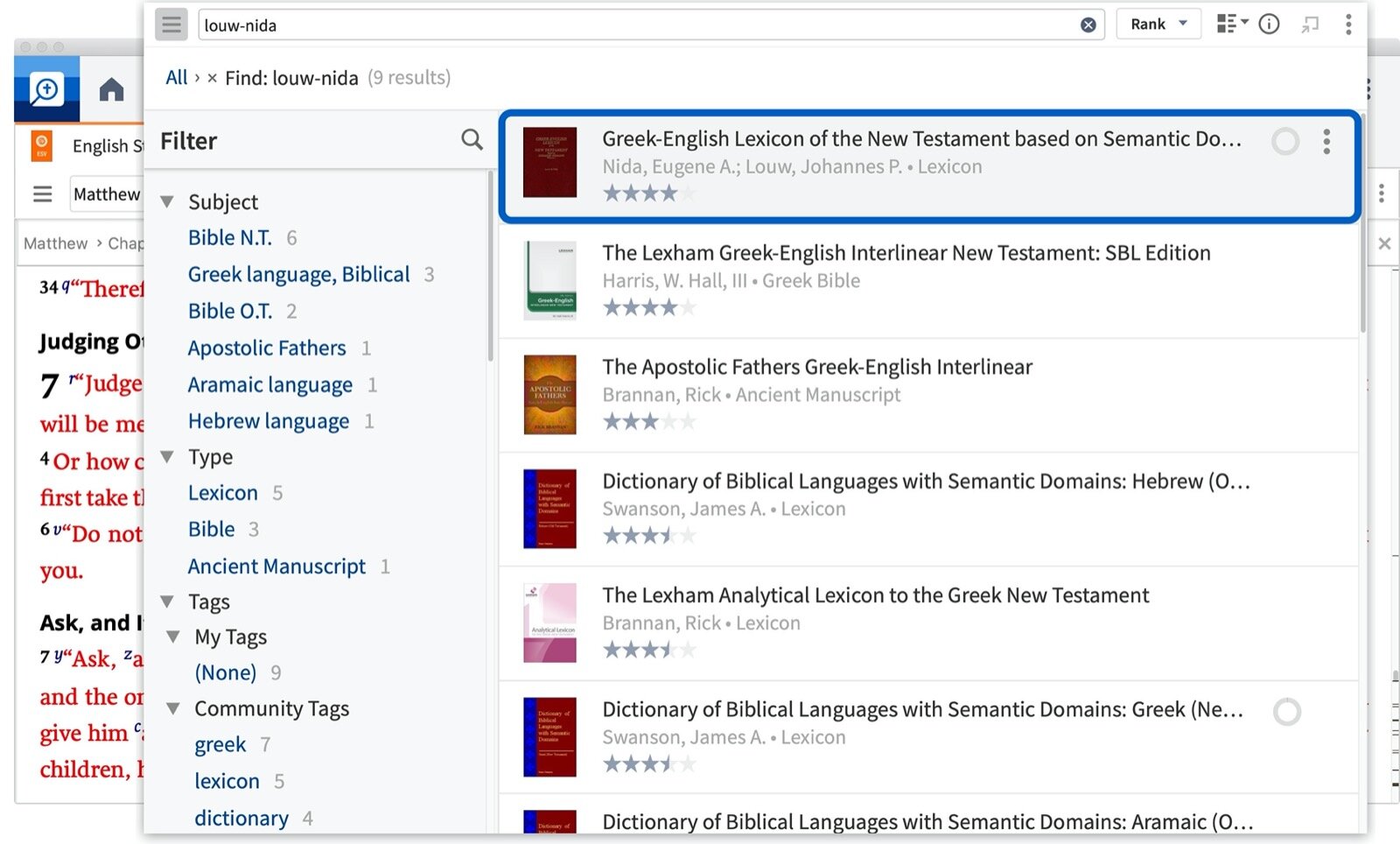Viewport: 1400px width, 844px height.
Task: Remove the Find: louw-nida filter
Action: point(212,78)
